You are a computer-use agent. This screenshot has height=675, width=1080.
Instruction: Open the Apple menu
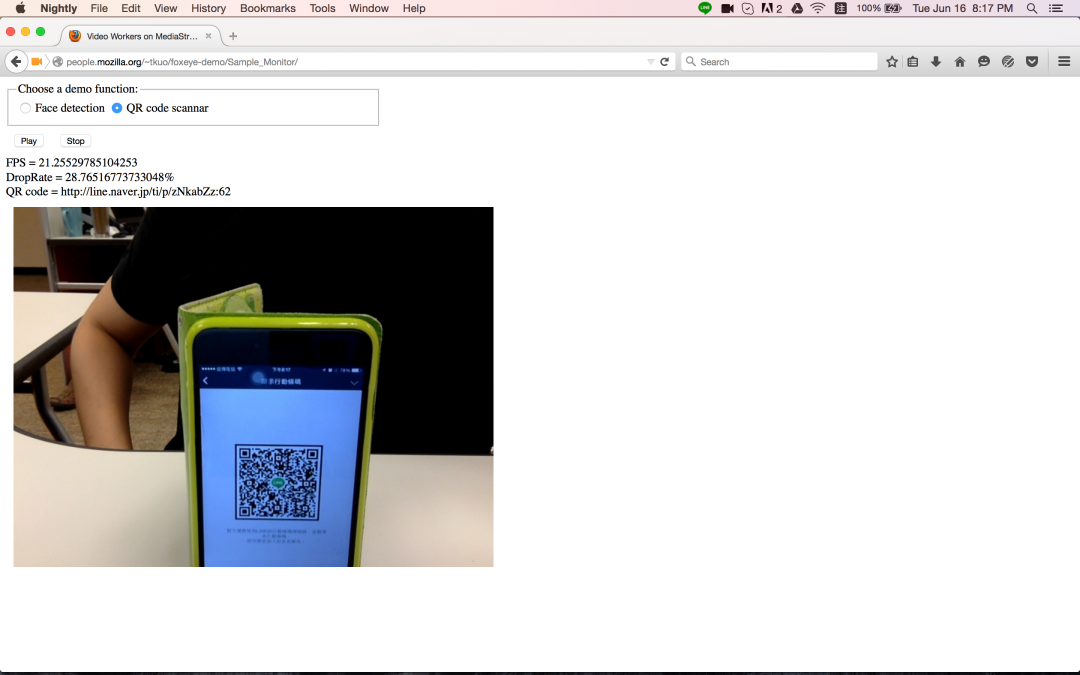[x=20, y=8]
